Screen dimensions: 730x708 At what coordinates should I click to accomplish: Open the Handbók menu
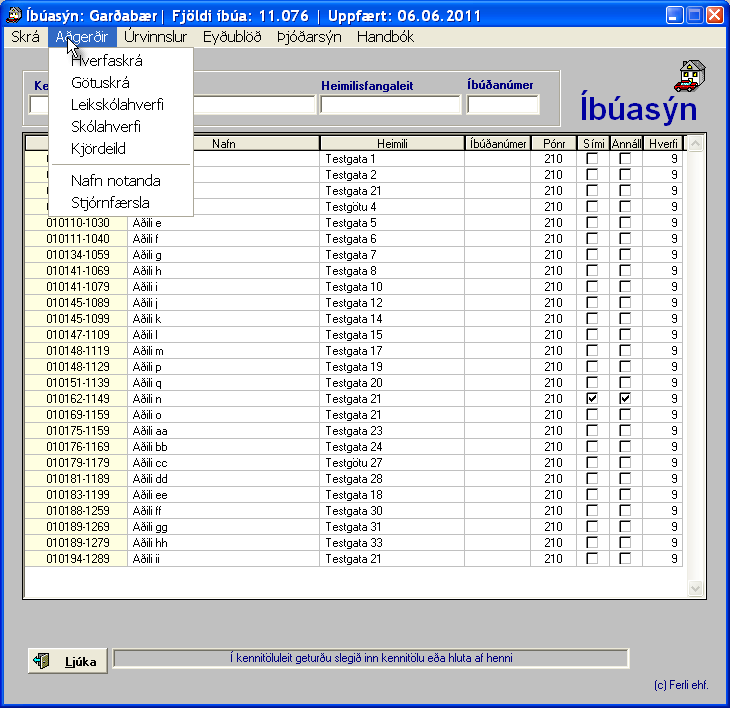tap(385, 37)
